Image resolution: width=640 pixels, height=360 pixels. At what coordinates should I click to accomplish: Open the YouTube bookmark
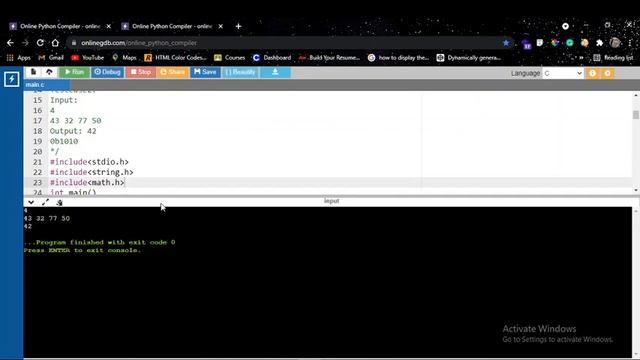click(88, 58)
